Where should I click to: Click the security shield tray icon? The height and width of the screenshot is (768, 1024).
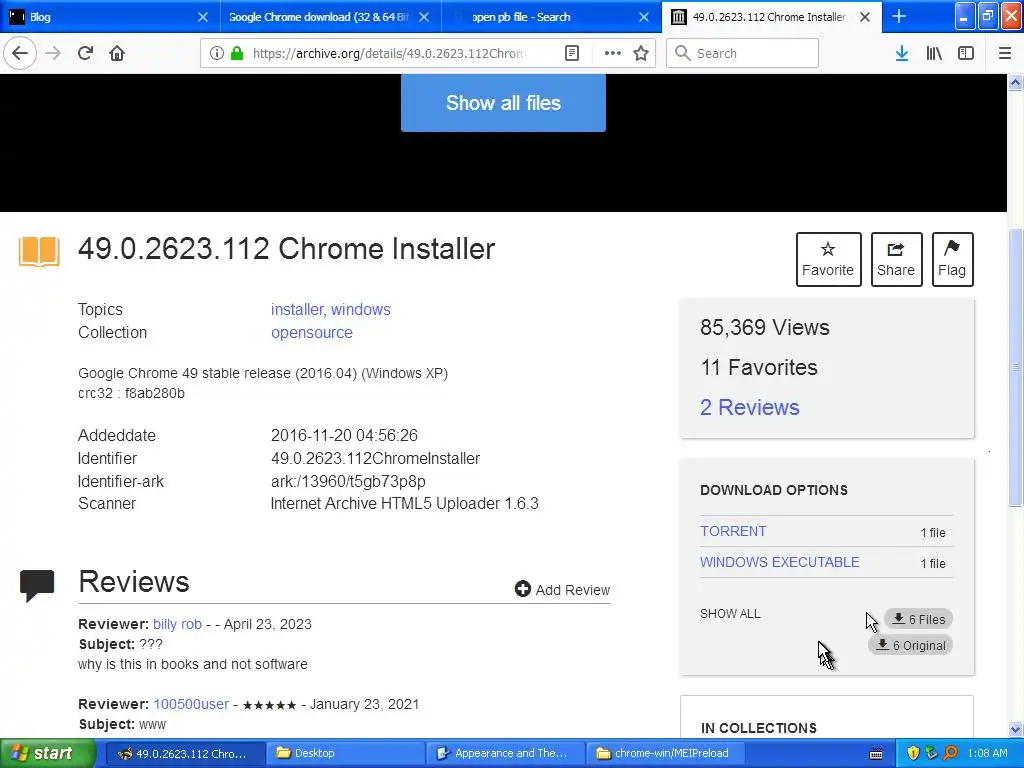click(x=913, y=754)
